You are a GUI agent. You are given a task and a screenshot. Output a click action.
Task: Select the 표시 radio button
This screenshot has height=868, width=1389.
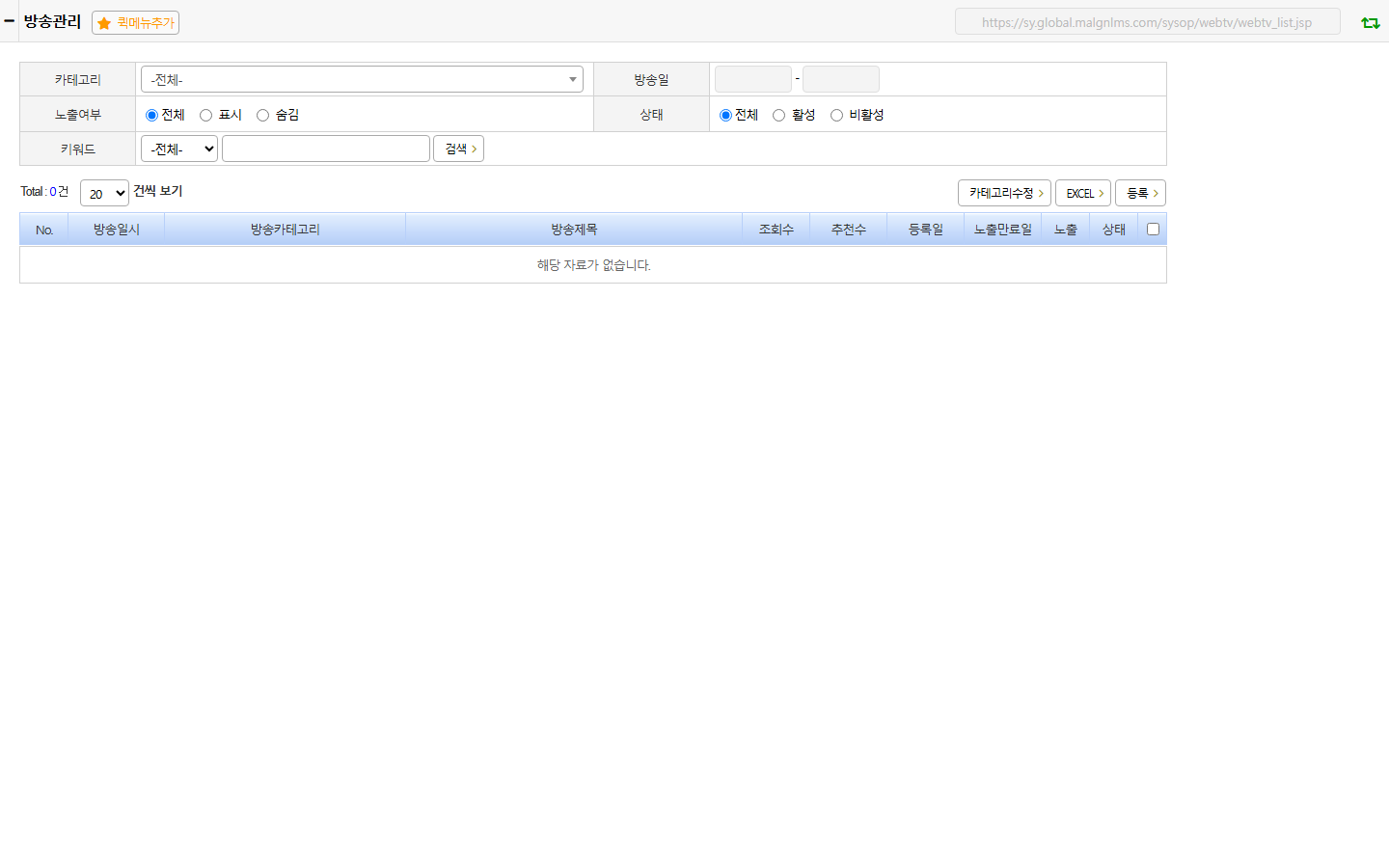(205, 115)
